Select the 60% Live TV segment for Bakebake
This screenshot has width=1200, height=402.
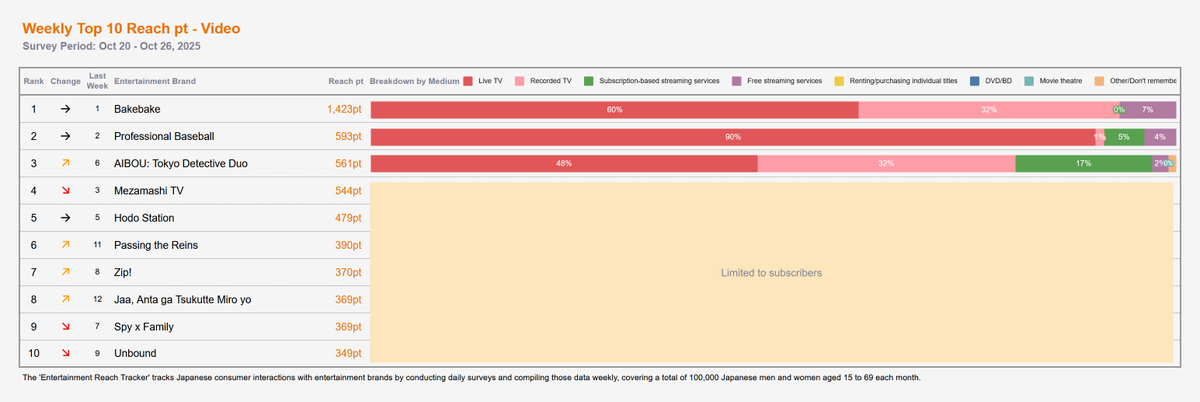[614, 109]
